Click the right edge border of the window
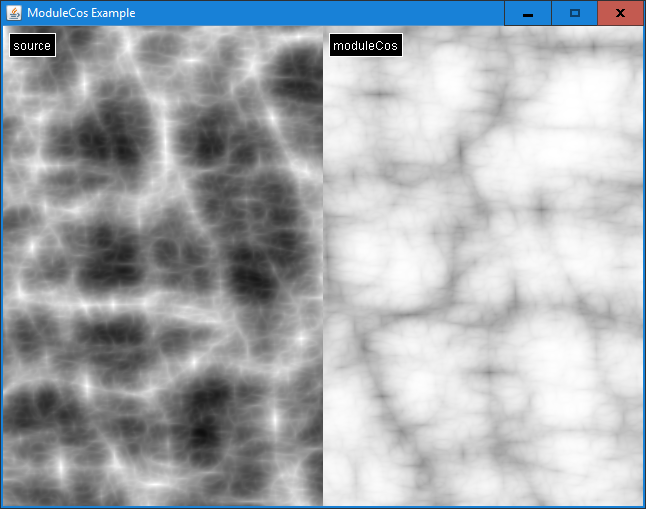Screen dimensions: 646x509 point(644,266)
